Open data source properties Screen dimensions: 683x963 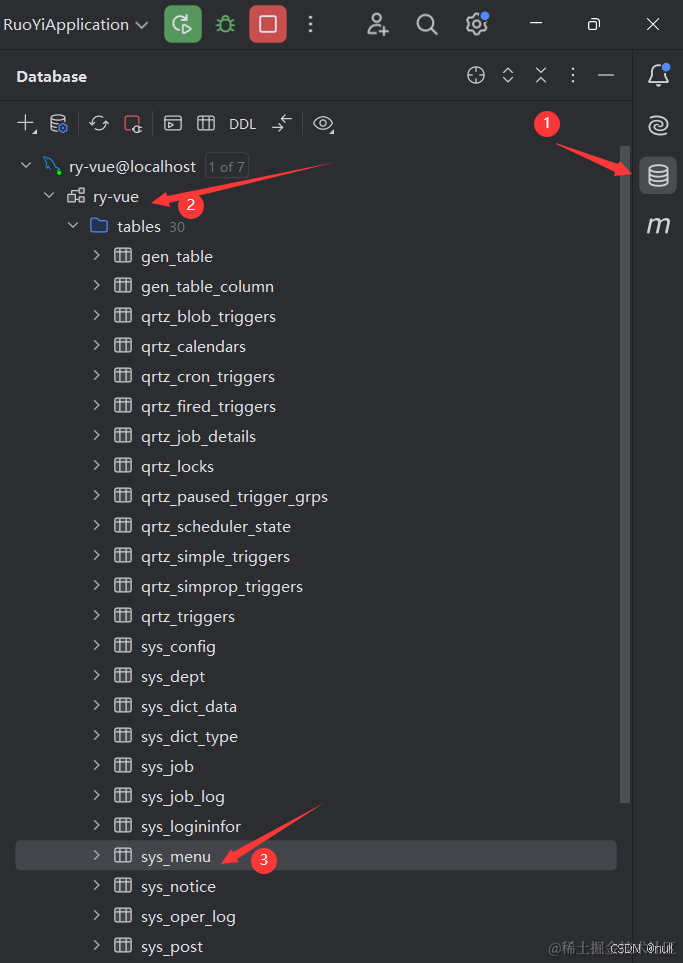pos(59,124)
